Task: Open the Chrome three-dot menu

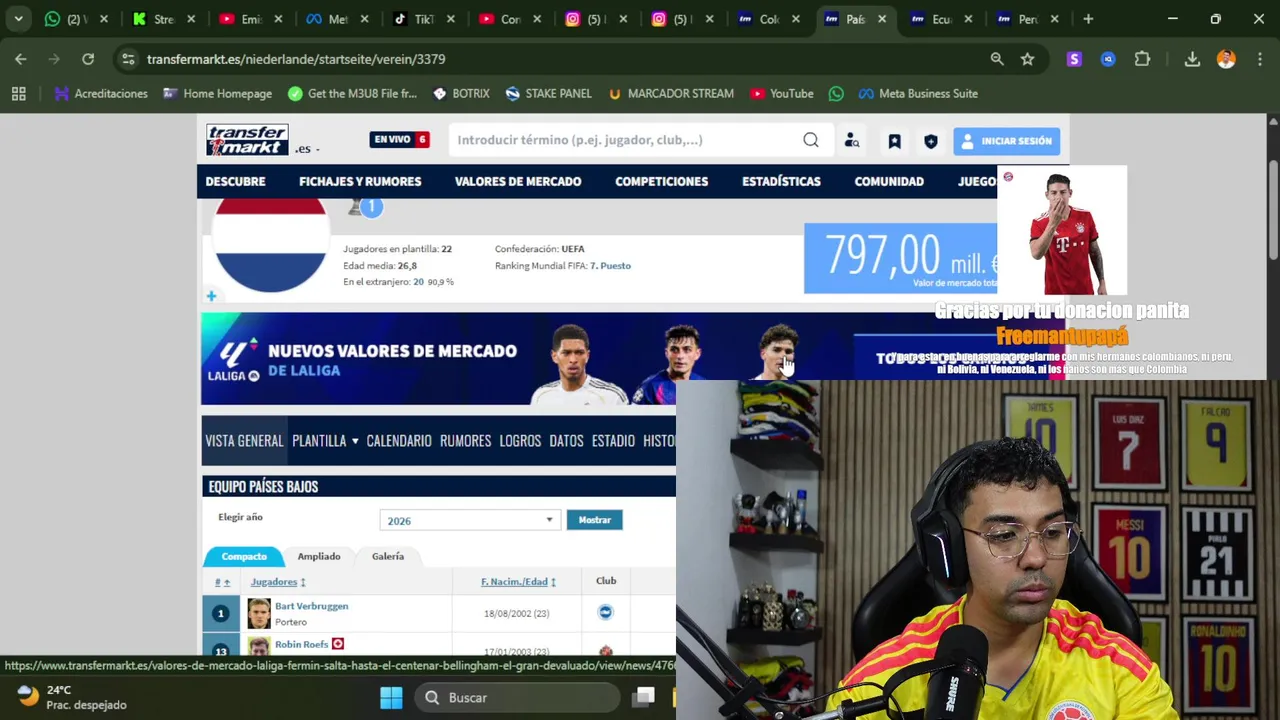Action: pos(1258,59)
